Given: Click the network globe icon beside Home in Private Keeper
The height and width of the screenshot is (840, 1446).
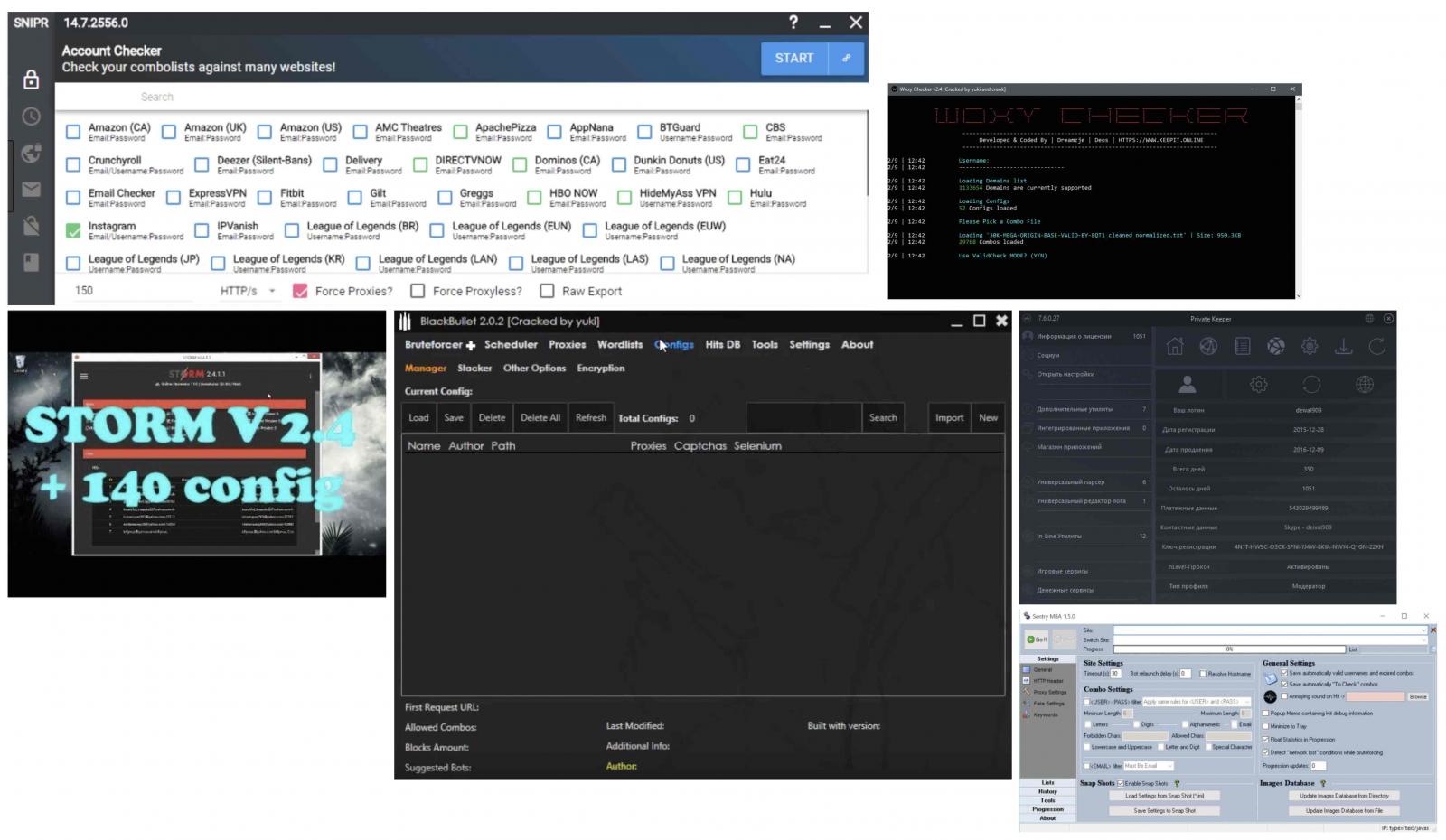Looking at the screenshot, I should pyautogui.click(x=1208, y=346).
